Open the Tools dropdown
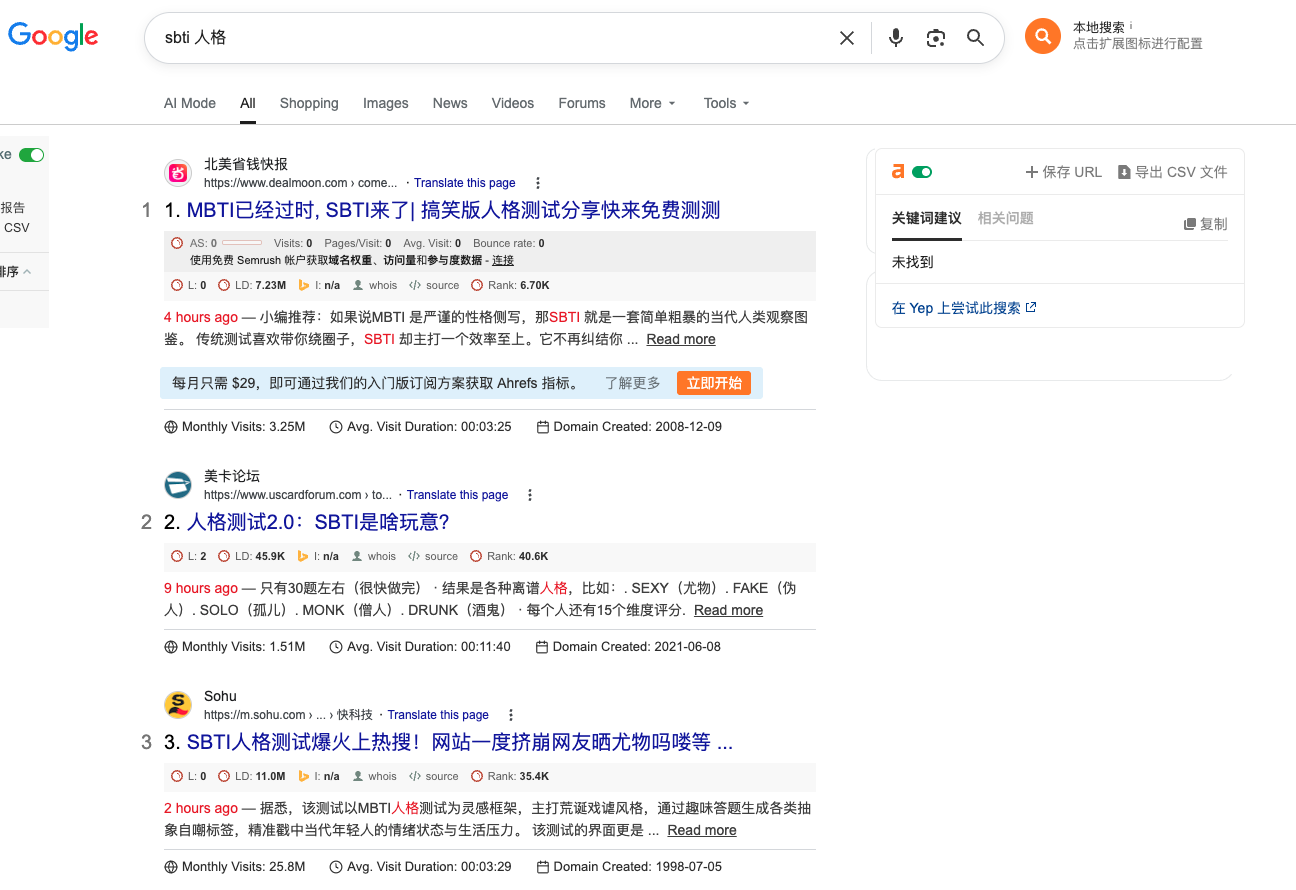The height and width of the screenshot is (890, 1296). coord(726,103)
